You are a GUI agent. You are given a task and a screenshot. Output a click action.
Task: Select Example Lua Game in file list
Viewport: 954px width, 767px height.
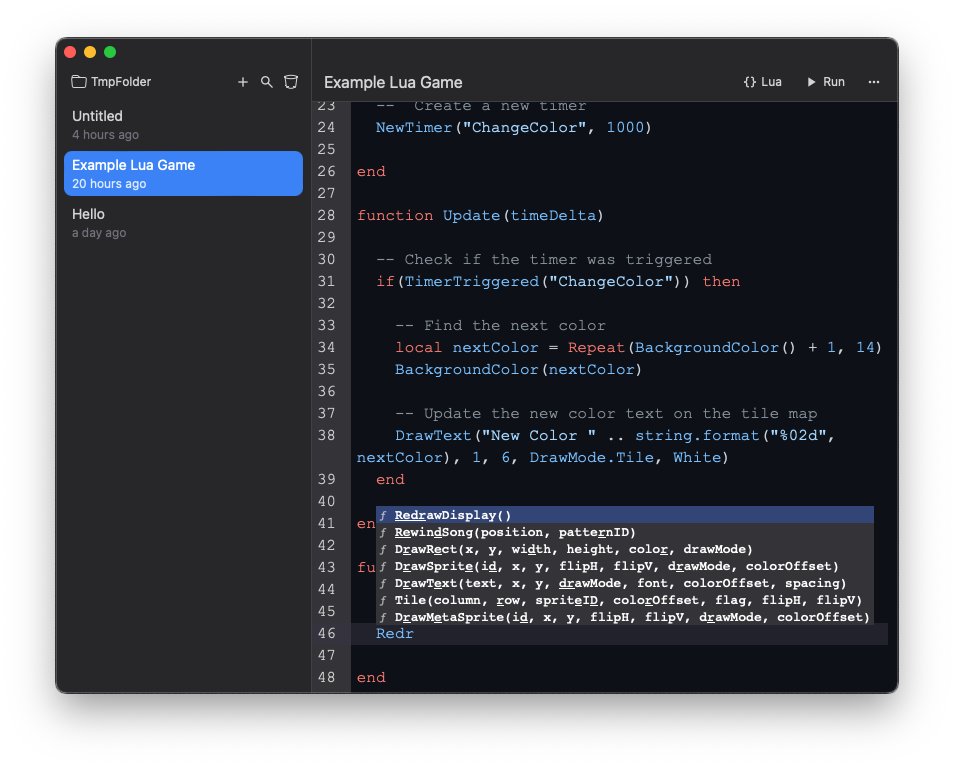pyautogui.click(x=183, y=173)
